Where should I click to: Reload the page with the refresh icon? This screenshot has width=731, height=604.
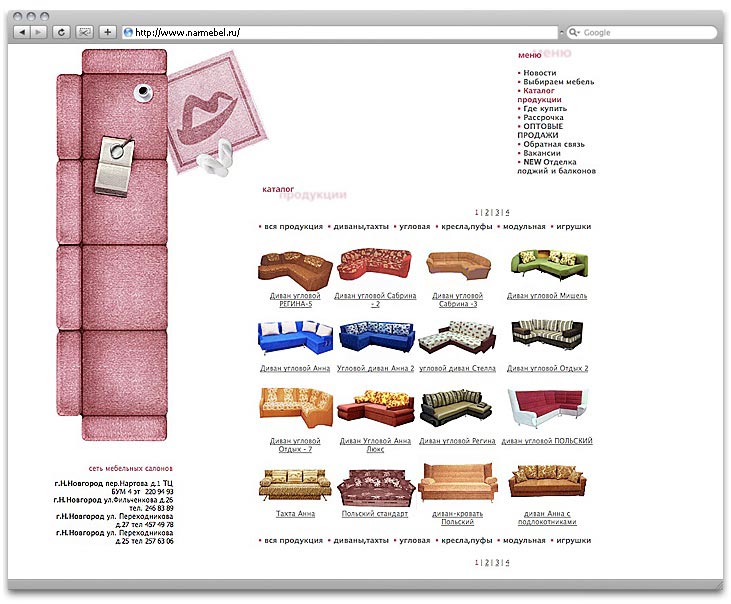pyautogui.click(x=61, y=32)
